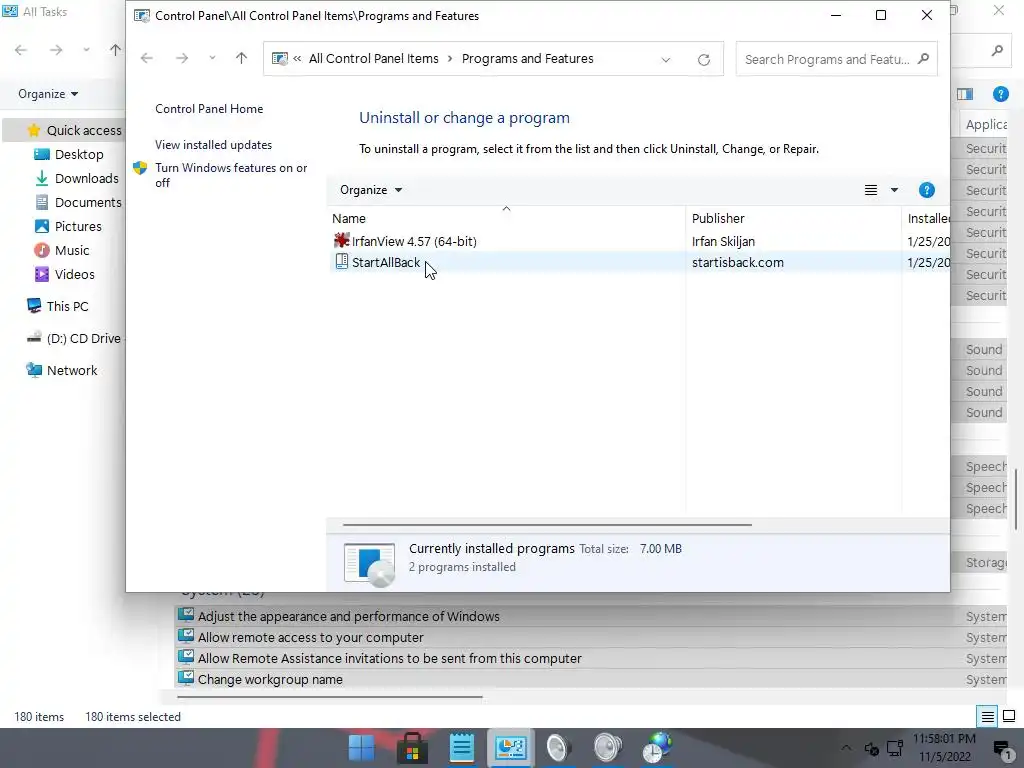Click the network tray icon
The width and height of the screenshot is (1024, 768).
point(895,748)
